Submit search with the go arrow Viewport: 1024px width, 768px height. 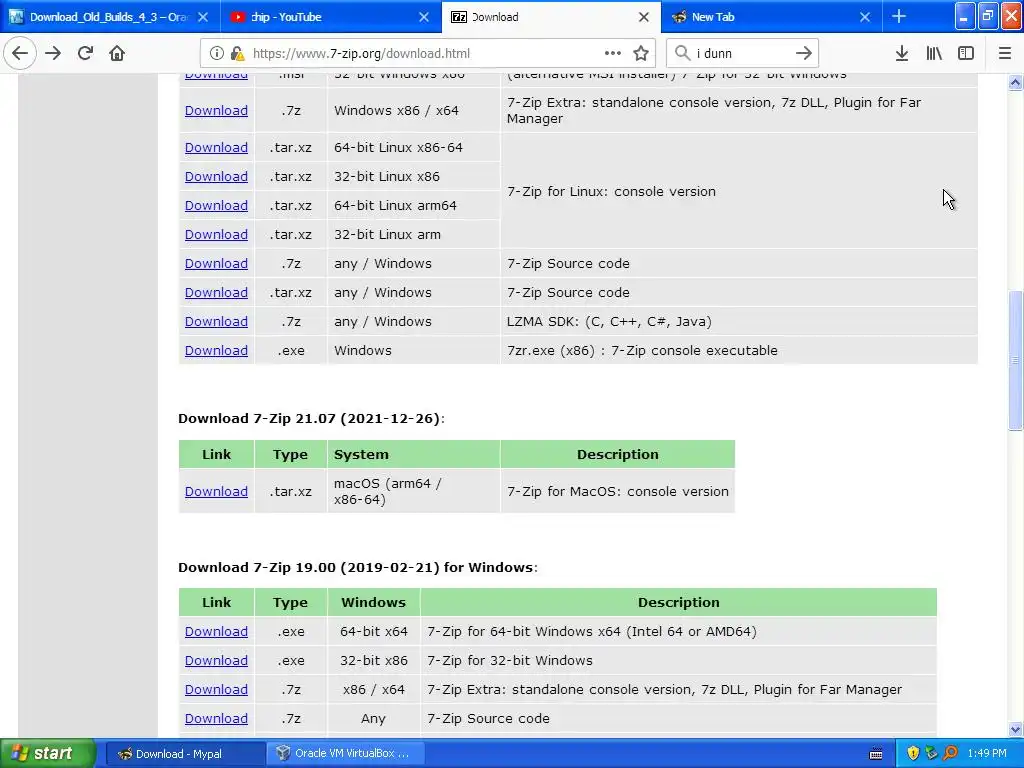coord(803,53)
